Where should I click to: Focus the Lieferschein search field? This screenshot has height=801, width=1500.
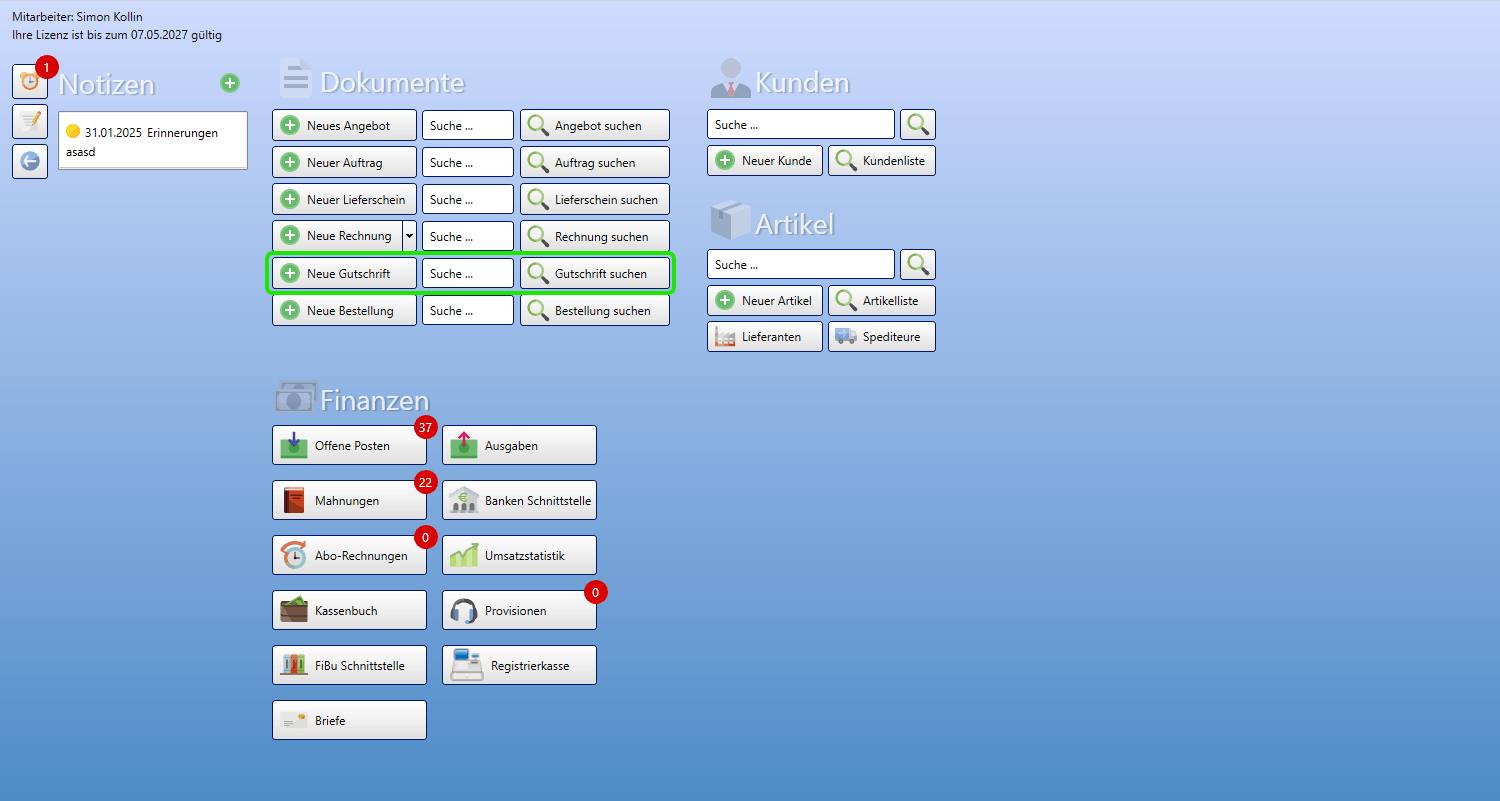click(x=468, y=200)
